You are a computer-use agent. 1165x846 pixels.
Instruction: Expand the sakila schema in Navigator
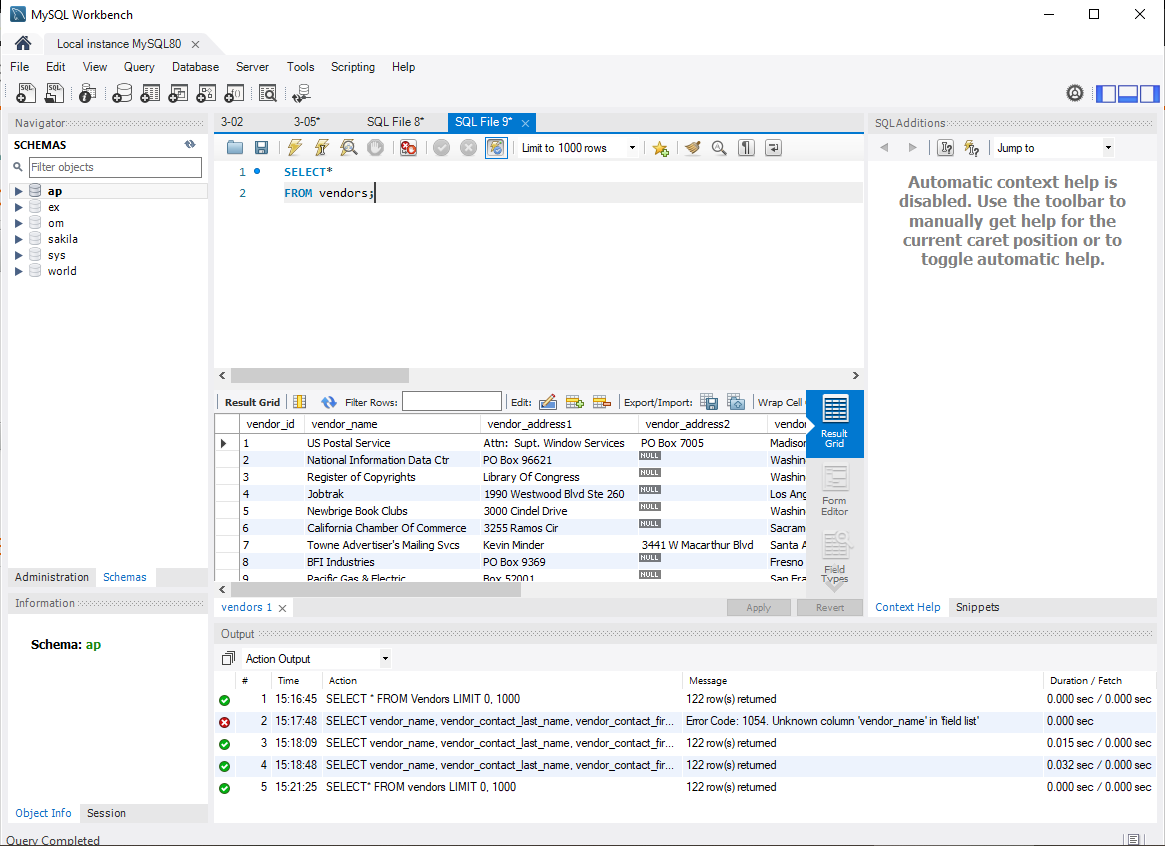19,239
